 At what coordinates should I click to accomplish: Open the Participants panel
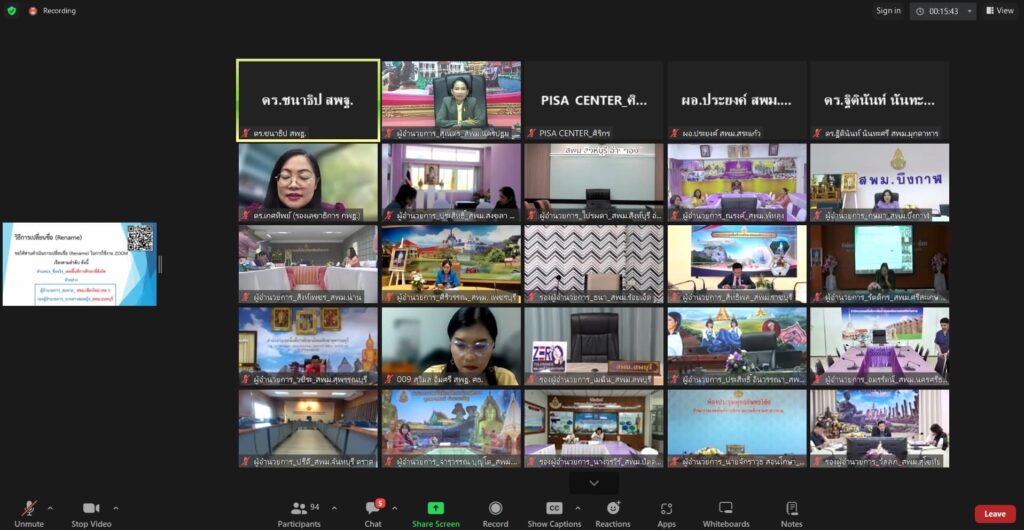(299, 509)
